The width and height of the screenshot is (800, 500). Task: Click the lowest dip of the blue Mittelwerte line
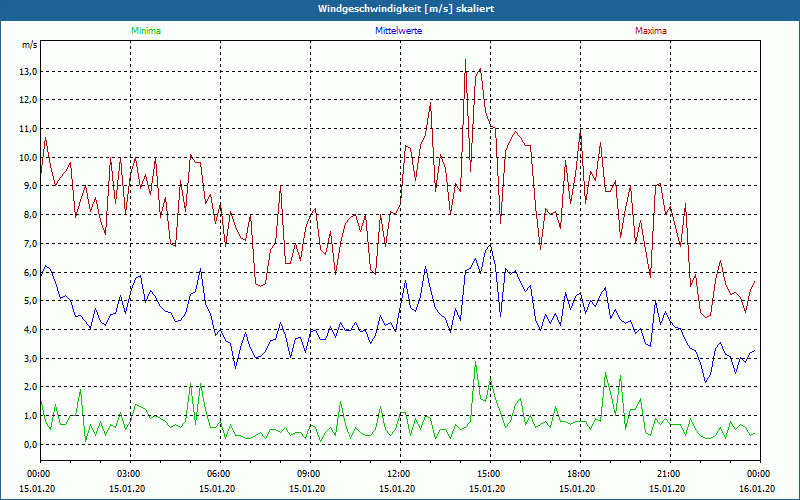tap(706, 382)
